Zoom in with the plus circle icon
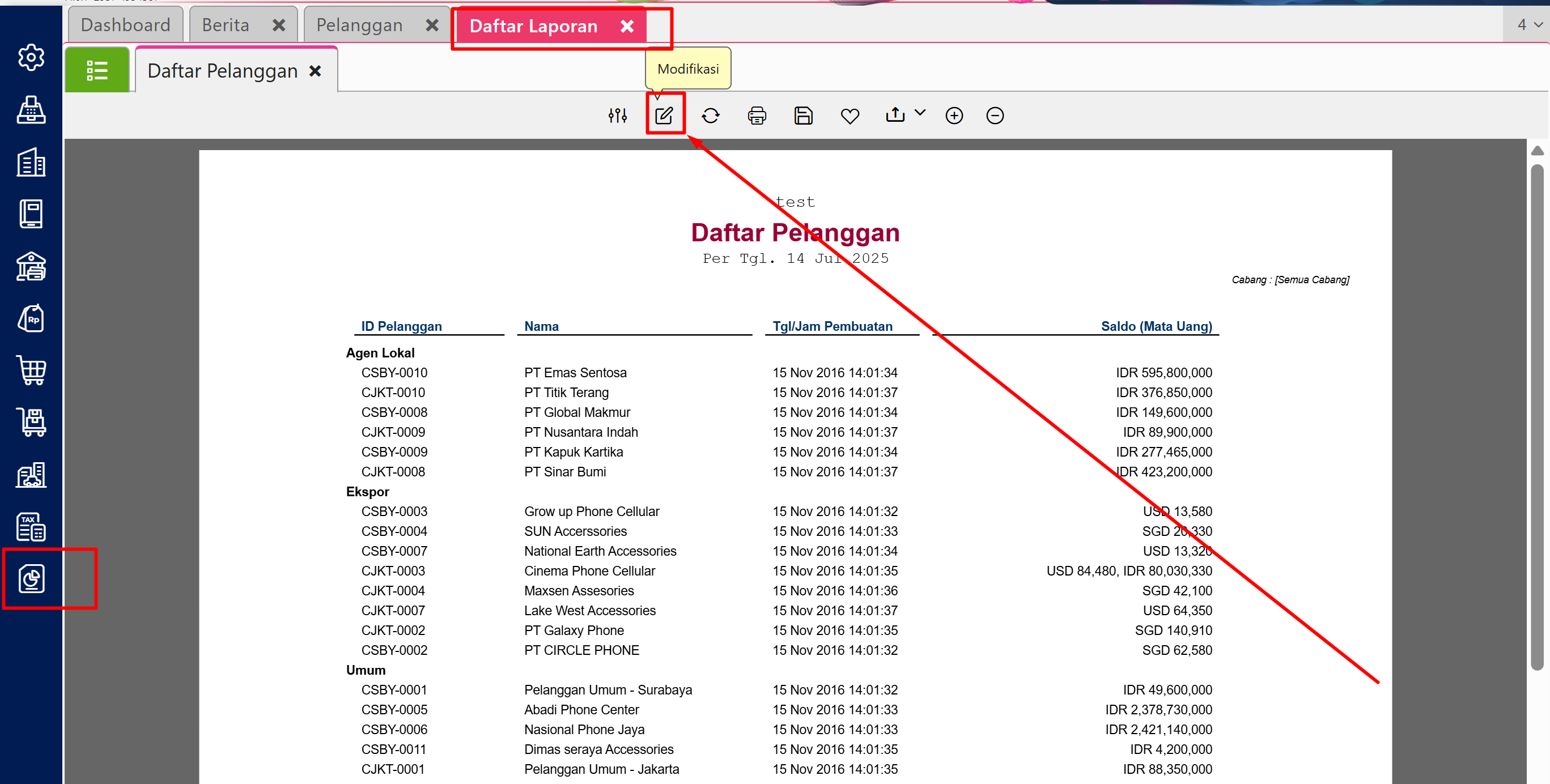Screen dimensions: 1550x784 pos(954,116)
